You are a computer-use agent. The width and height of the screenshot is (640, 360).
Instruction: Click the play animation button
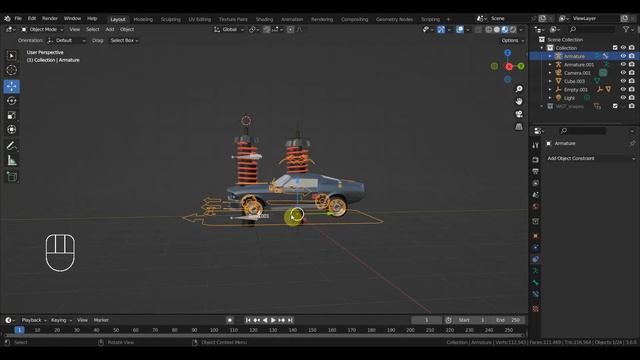[x=273, y=320]
